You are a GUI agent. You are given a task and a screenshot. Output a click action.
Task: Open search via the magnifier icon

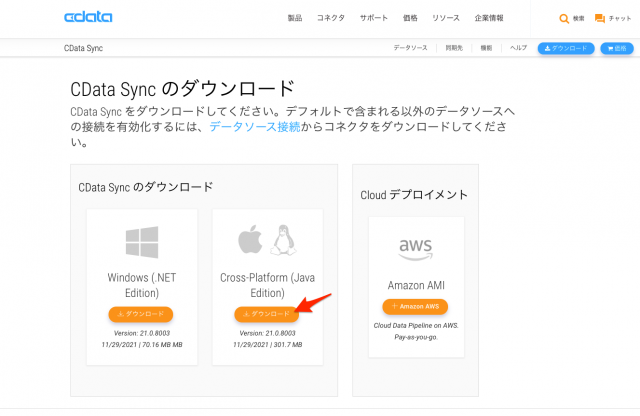[x=564, y=18]
